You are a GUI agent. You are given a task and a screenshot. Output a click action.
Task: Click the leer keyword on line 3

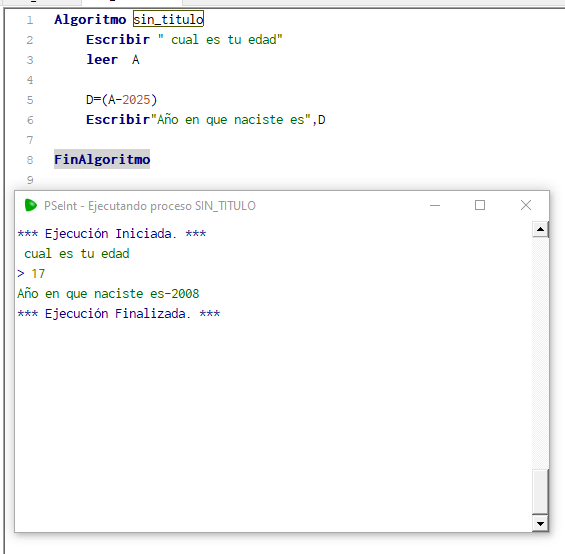[x=102, y=59]
